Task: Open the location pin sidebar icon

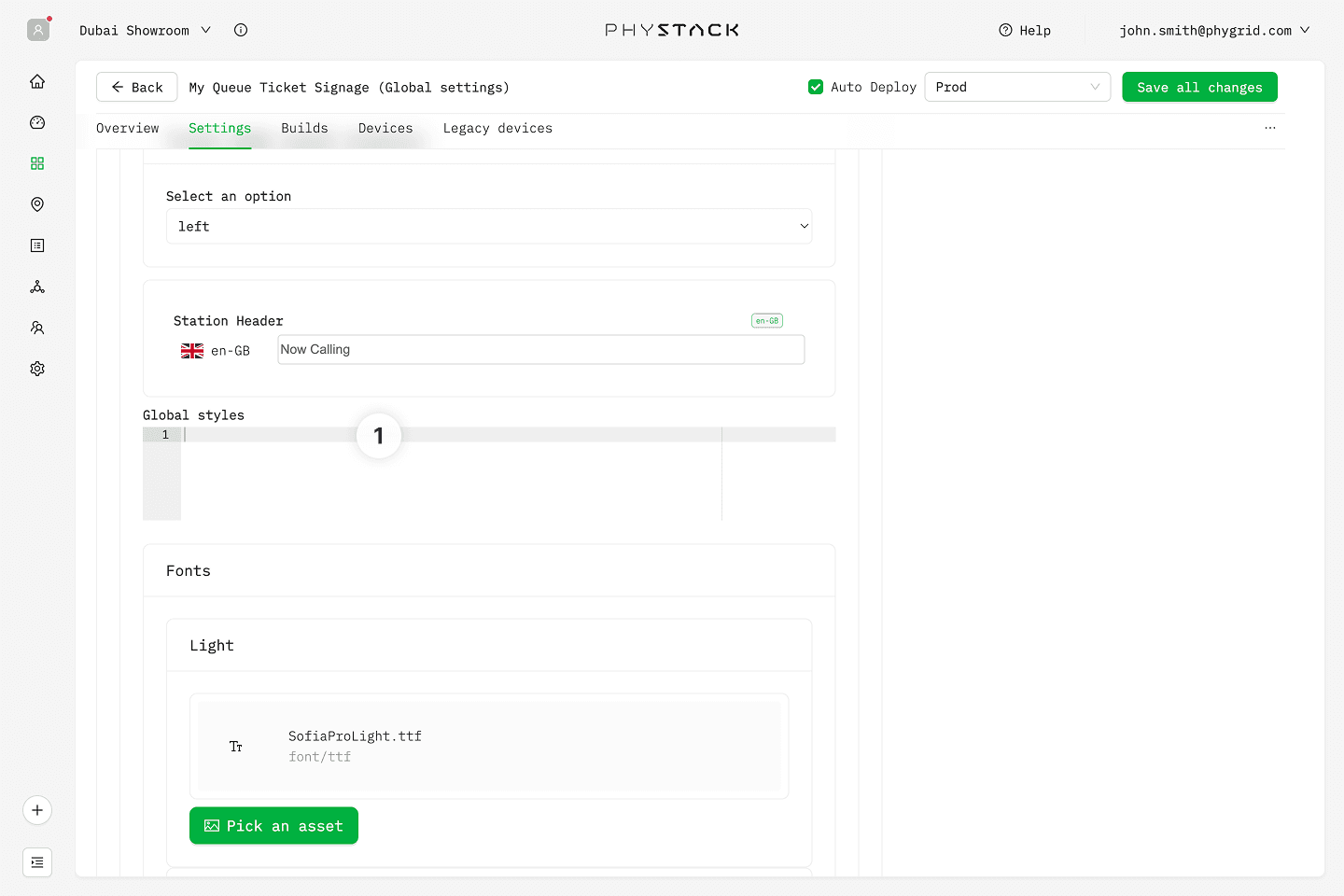Action: point(37,204)
